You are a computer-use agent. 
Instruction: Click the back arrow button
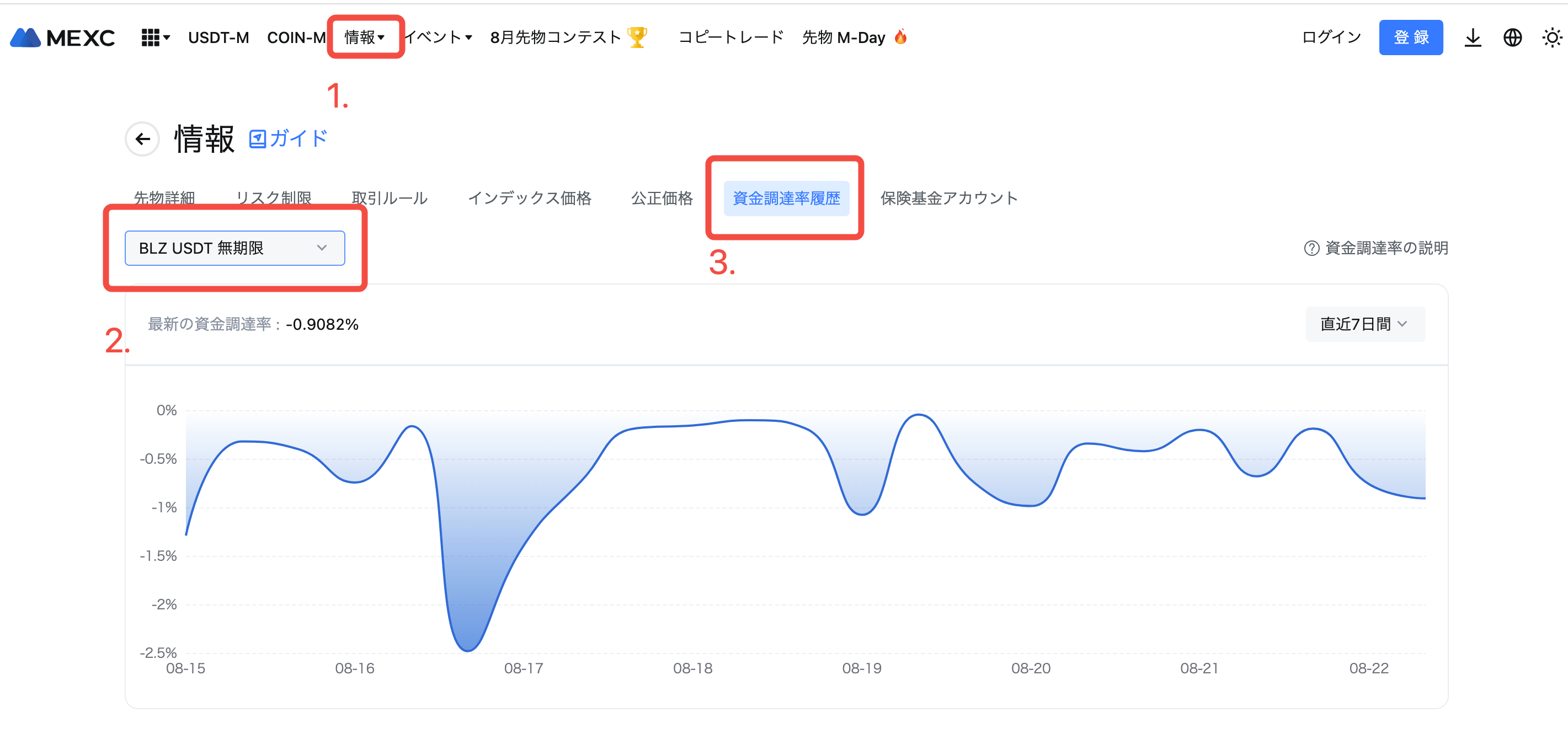click(142, 140)
